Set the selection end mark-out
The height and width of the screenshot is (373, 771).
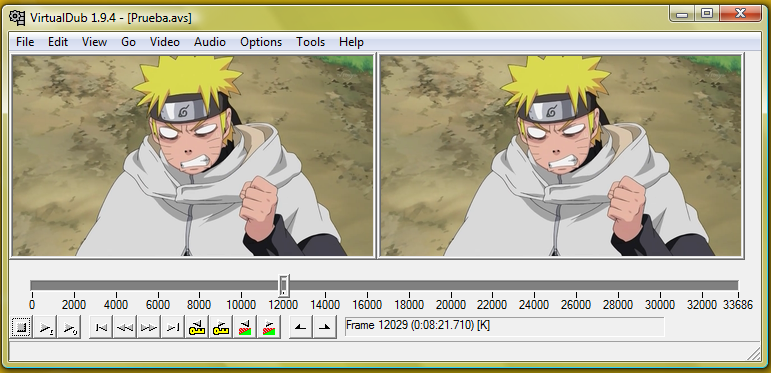coord(325,327)
